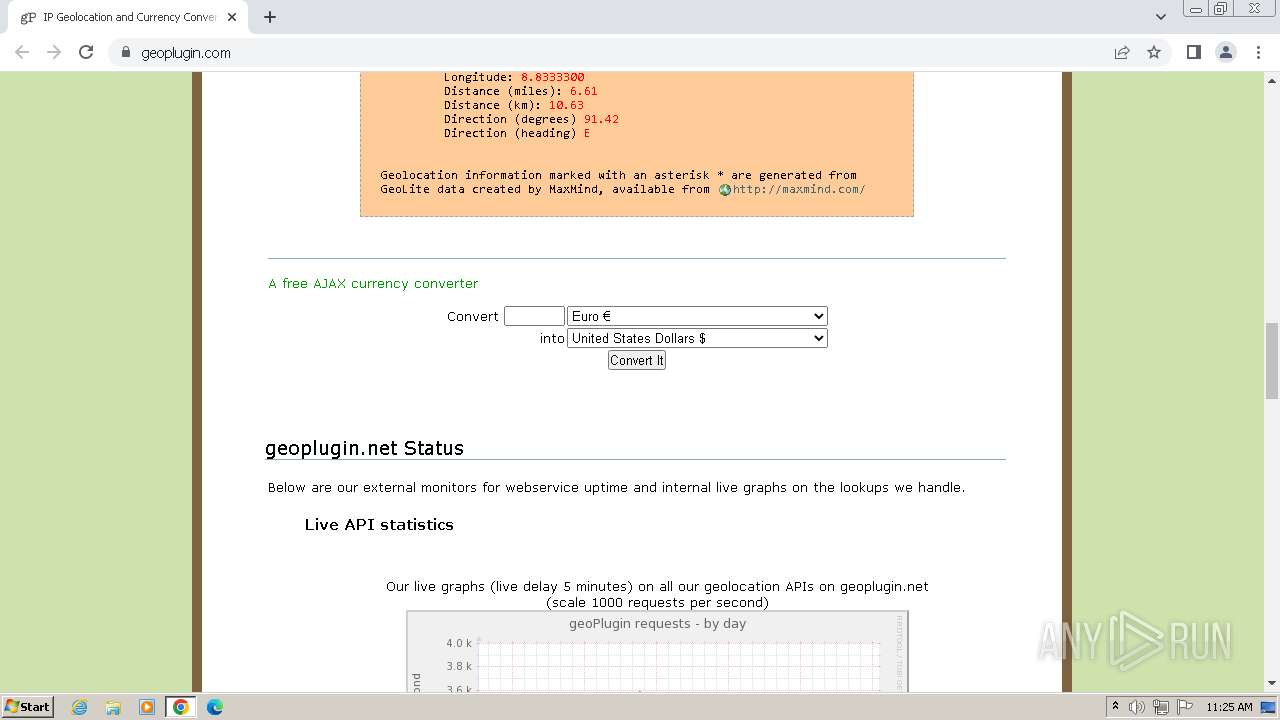Open the Euro € currency dropdown
The image size is (1280, 720).
697,316
